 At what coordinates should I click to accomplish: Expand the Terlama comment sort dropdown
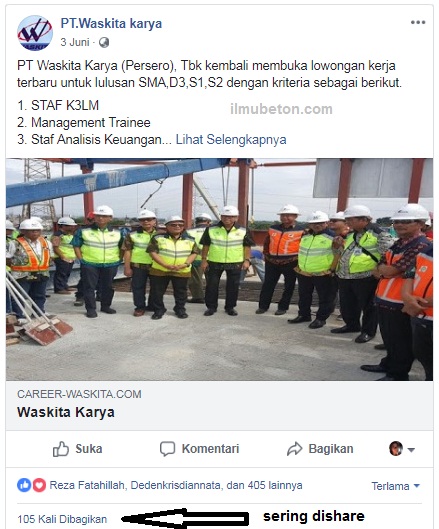395,486
